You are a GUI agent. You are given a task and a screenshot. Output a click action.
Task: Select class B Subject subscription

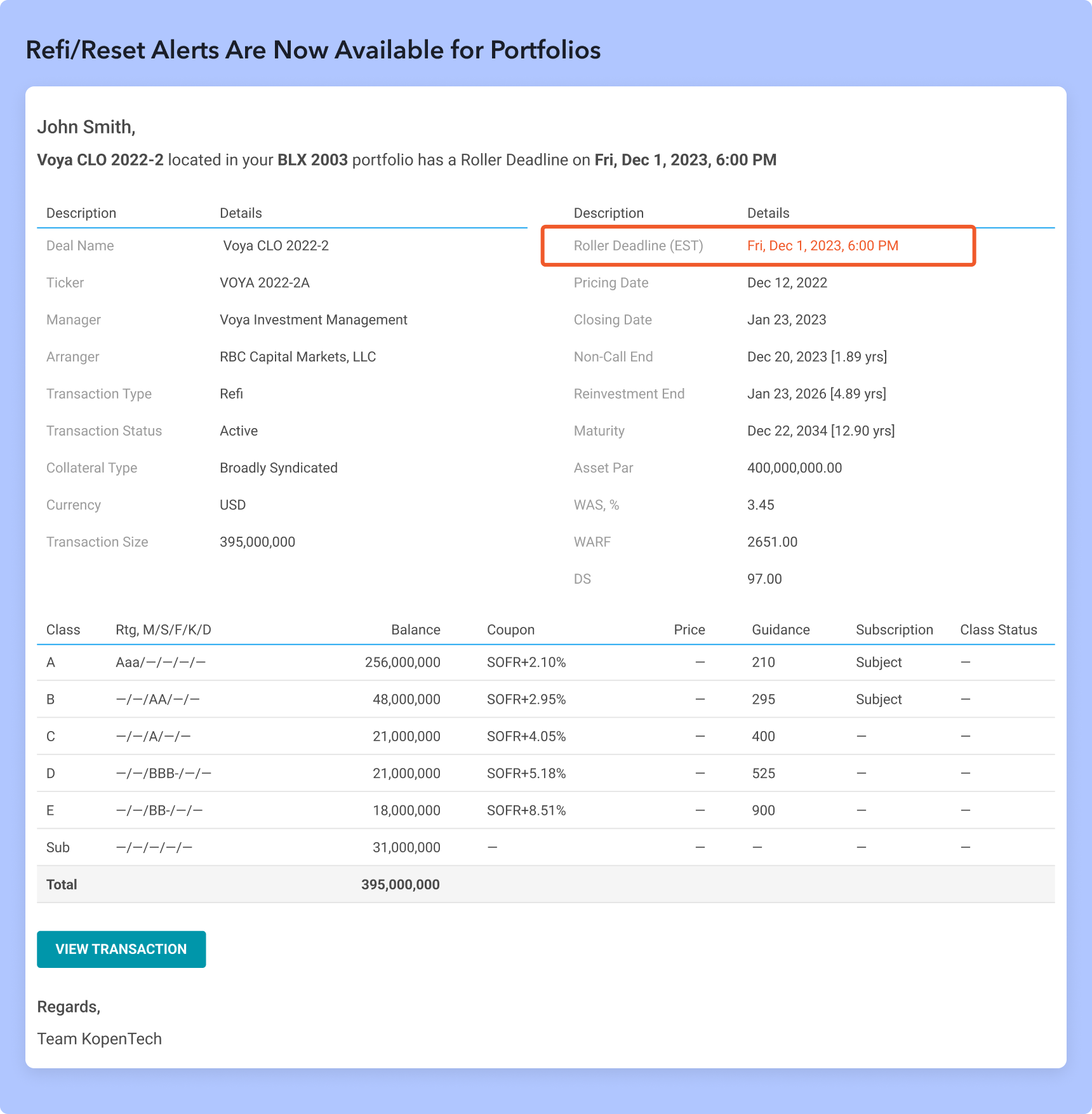coord(879,699)
